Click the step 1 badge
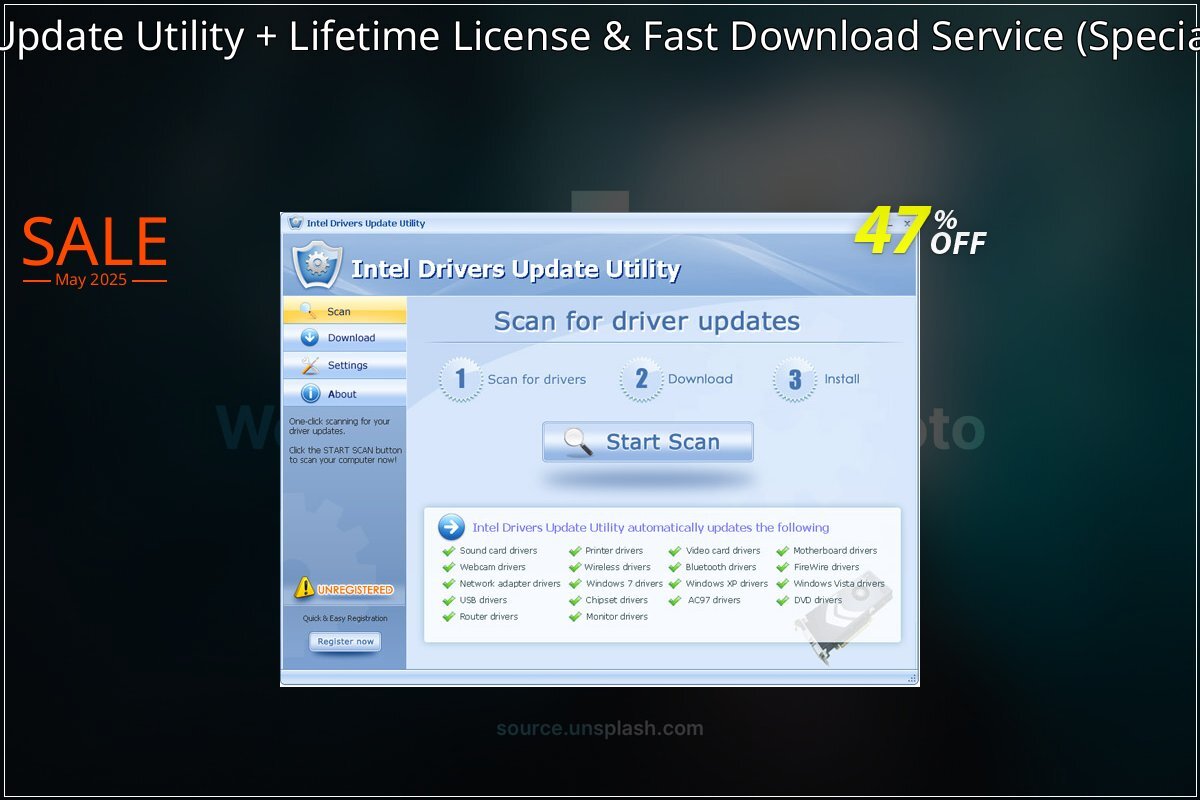This screenshot has height=800, width=1200. pyautogui.click(x=461, y=379)
